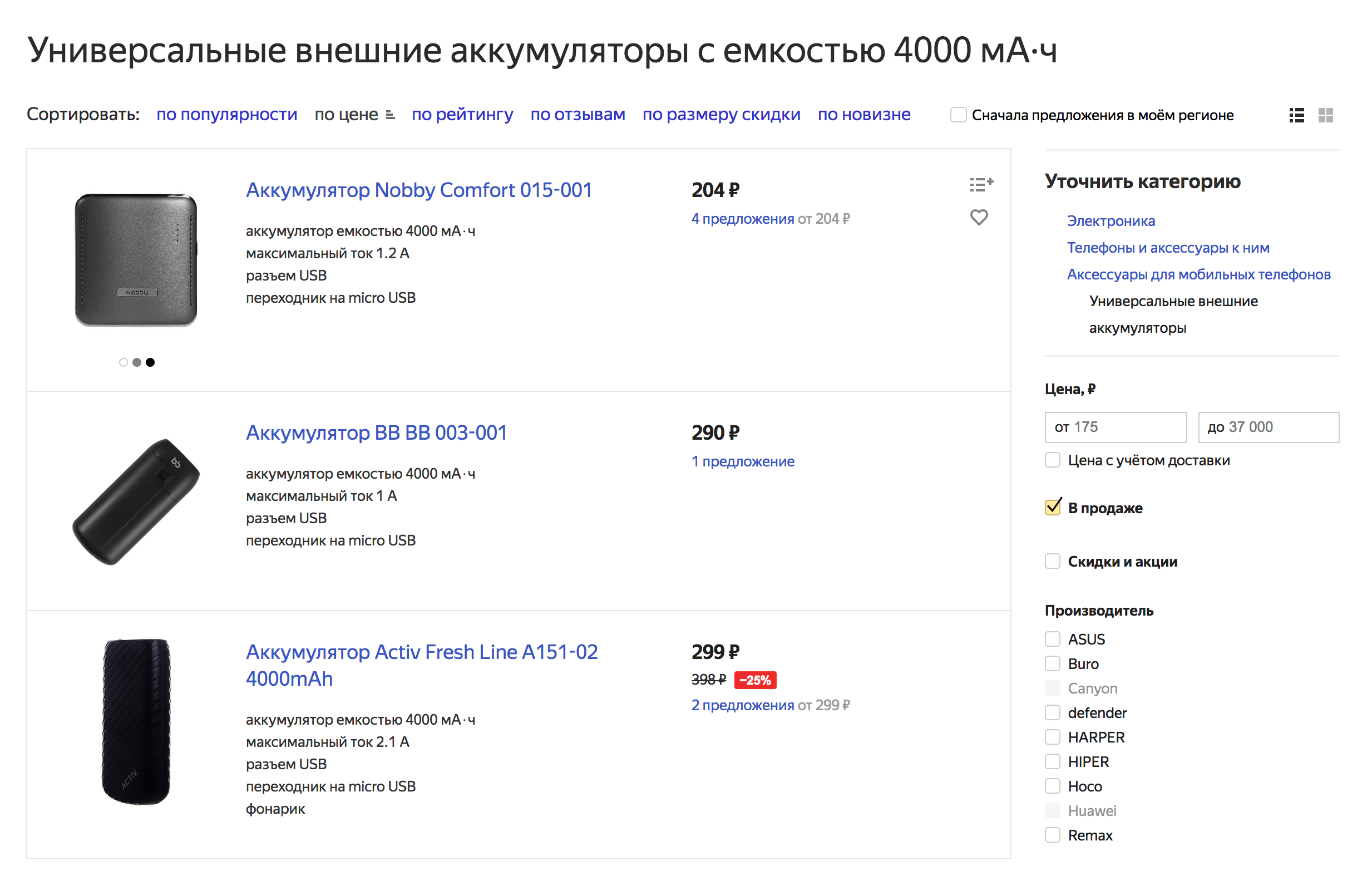
Task: Switch to grid view layout icon
Action: click(1325, 115)
